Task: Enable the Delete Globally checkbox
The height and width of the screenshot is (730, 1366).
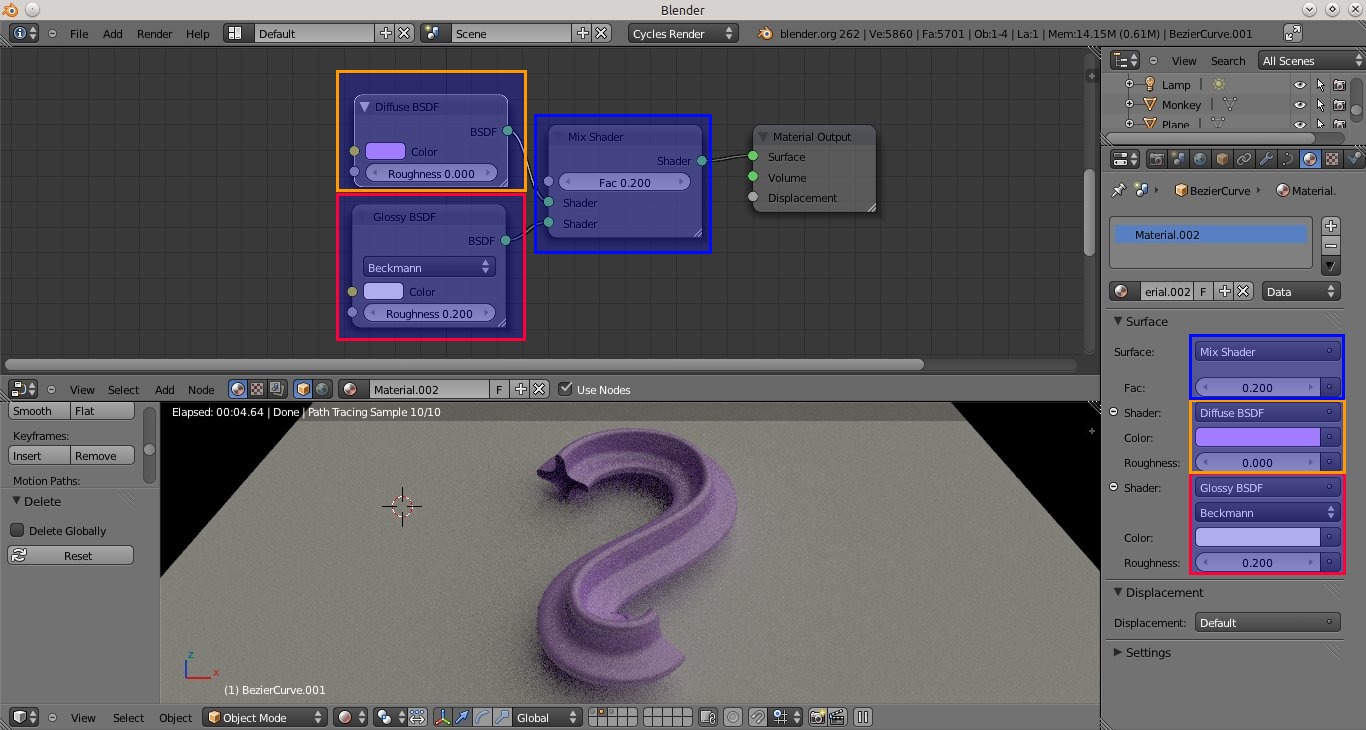Action: coord(17,530)
